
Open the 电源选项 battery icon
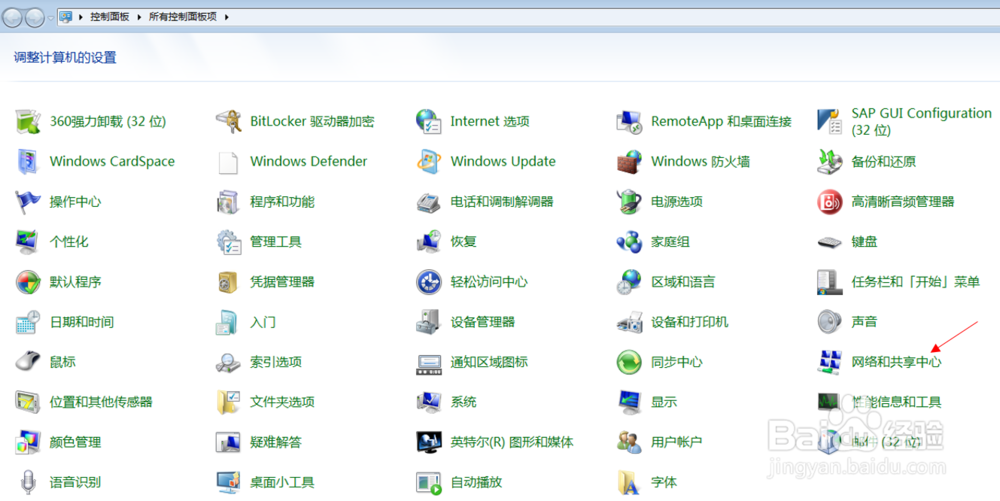(x=629, y=201)
